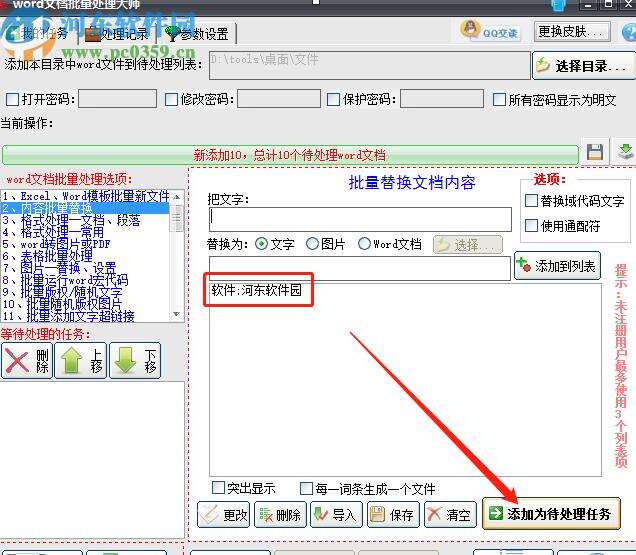Switch to 我的任务 tab
The image size is (636, 555).
click(39, 34)
